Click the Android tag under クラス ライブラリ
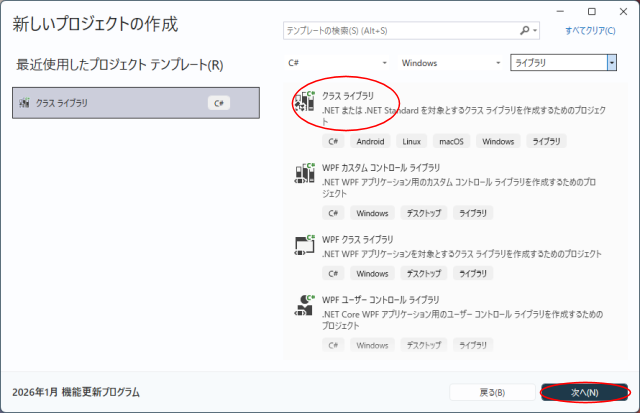Viewport: 640px width, 413px height. (x=370, y=142)
